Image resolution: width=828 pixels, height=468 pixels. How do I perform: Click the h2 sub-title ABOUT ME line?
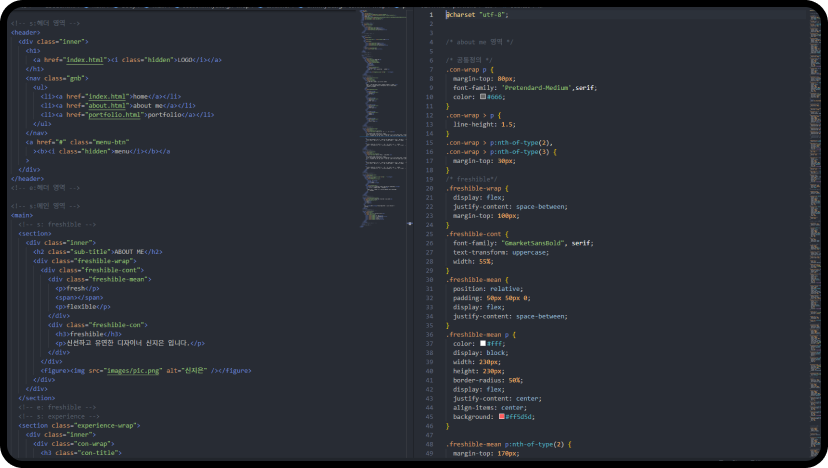[x=98, y=252]
